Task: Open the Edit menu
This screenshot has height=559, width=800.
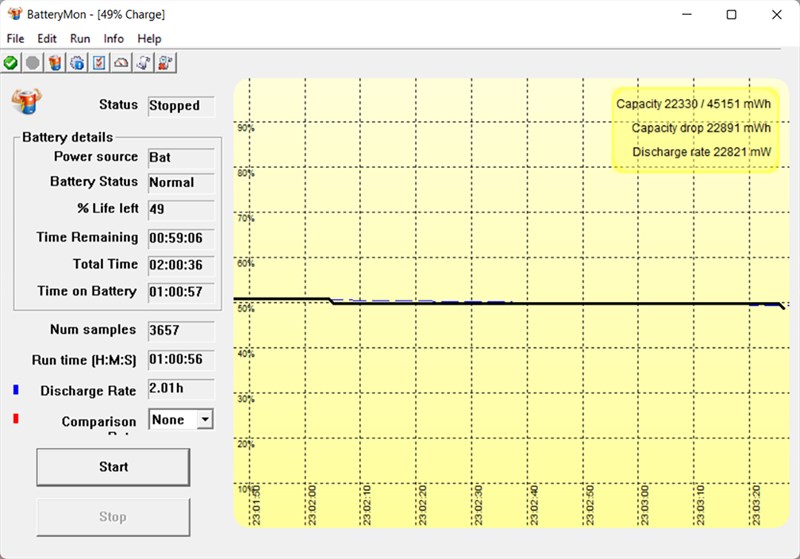Action: point(47,39)
